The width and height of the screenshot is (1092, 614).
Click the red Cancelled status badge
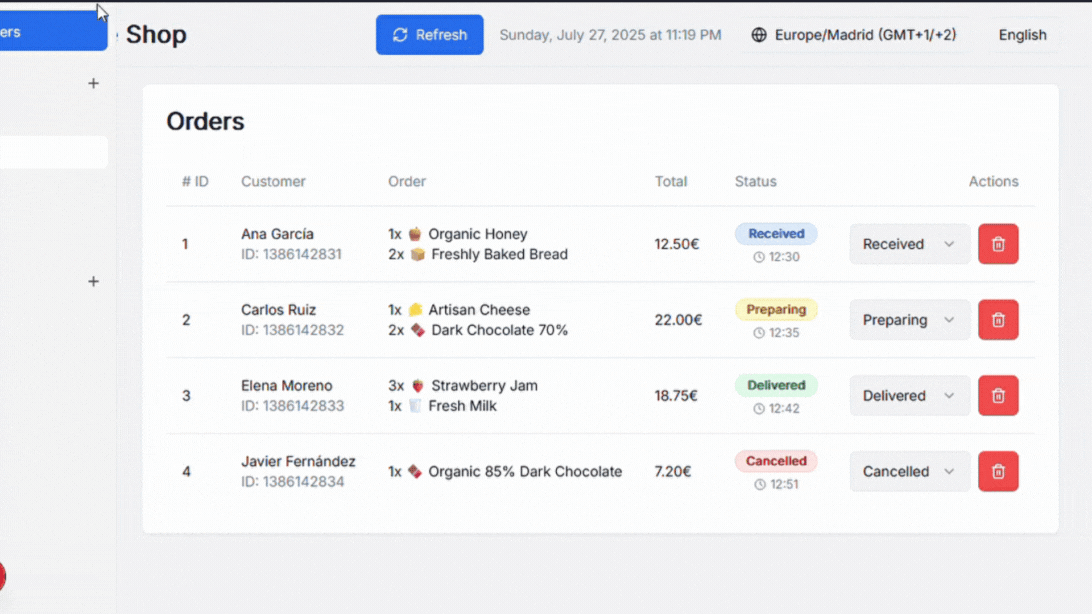tap(776, 461)
